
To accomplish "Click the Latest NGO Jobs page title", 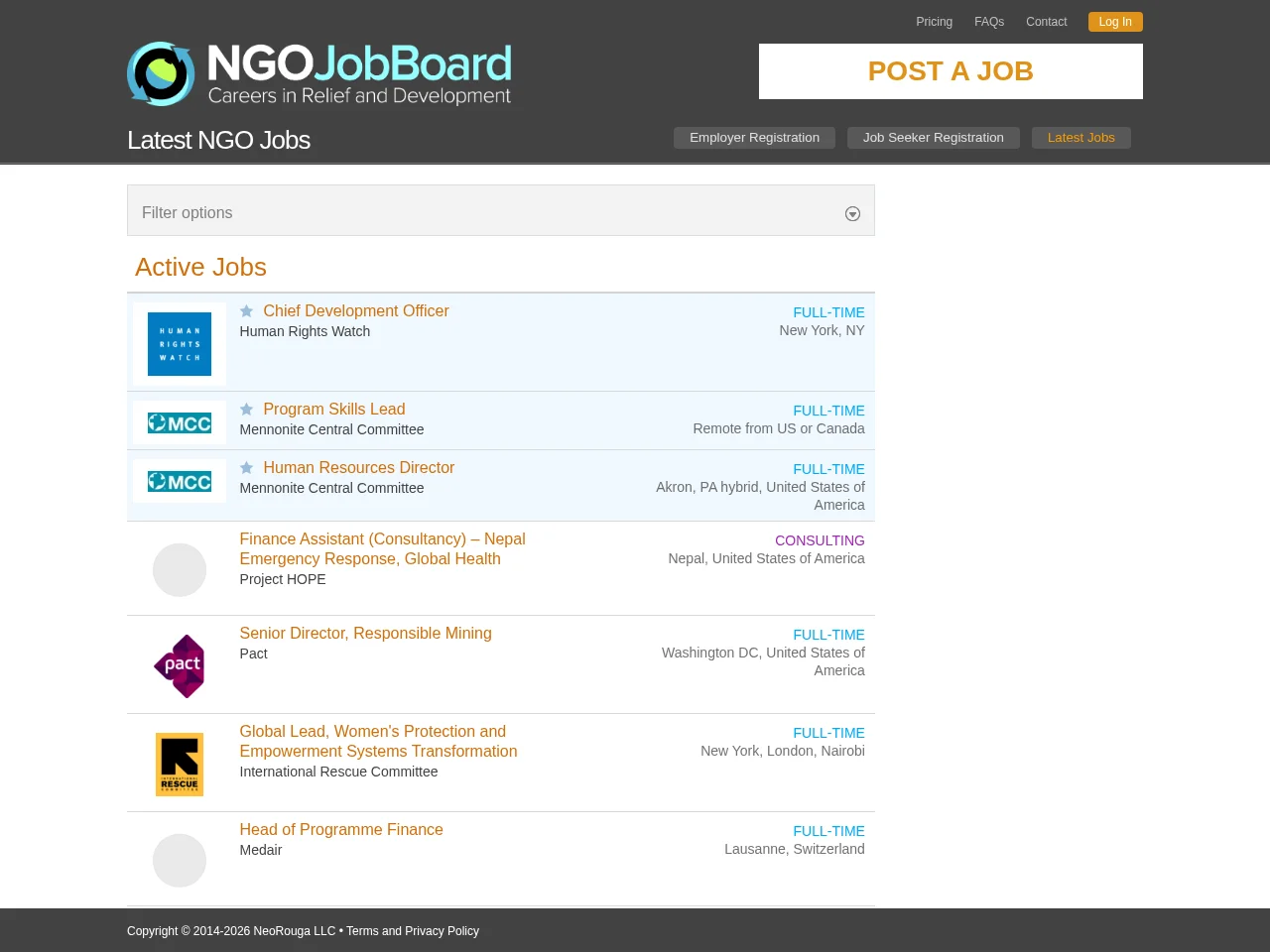I will pyautogui.click(x=218, y=141).
